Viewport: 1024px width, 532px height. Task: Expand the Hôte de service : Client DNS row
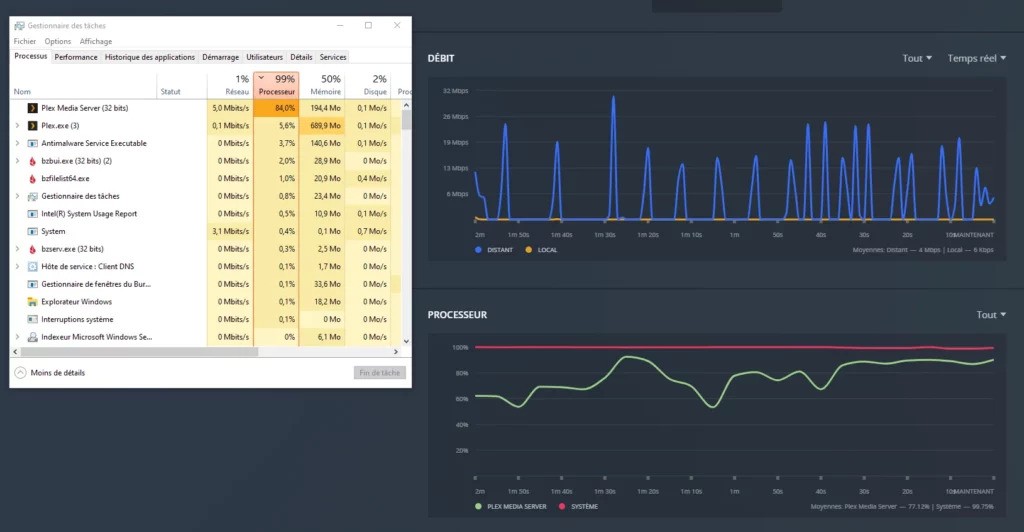[x=18, y=266]
